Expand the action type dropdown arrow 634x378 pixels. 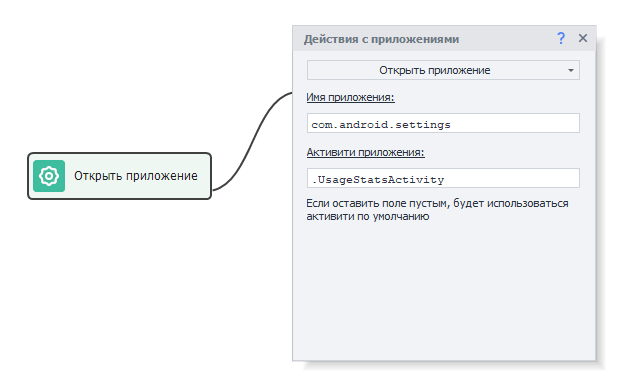click(x=571, y=70)
